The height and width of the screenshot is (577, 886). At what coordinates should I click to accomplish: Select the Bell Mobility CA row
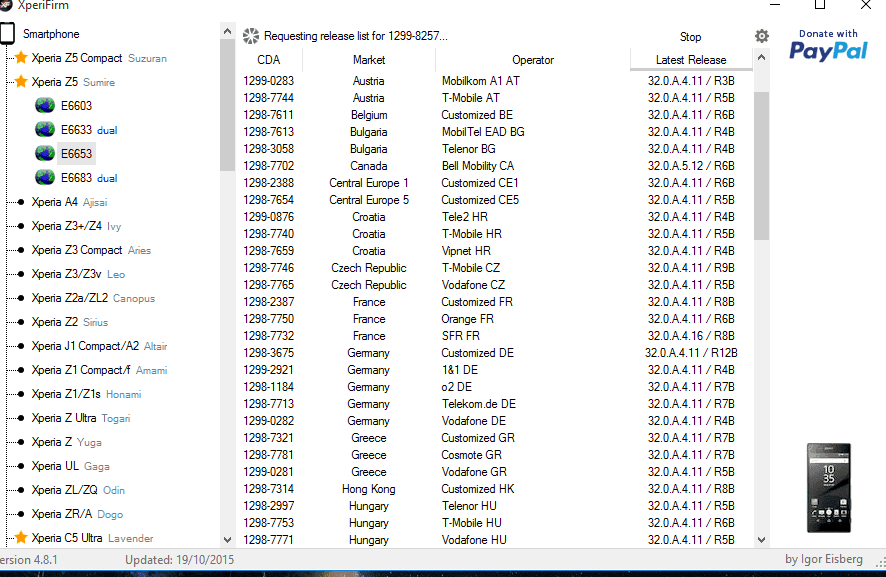494,166
